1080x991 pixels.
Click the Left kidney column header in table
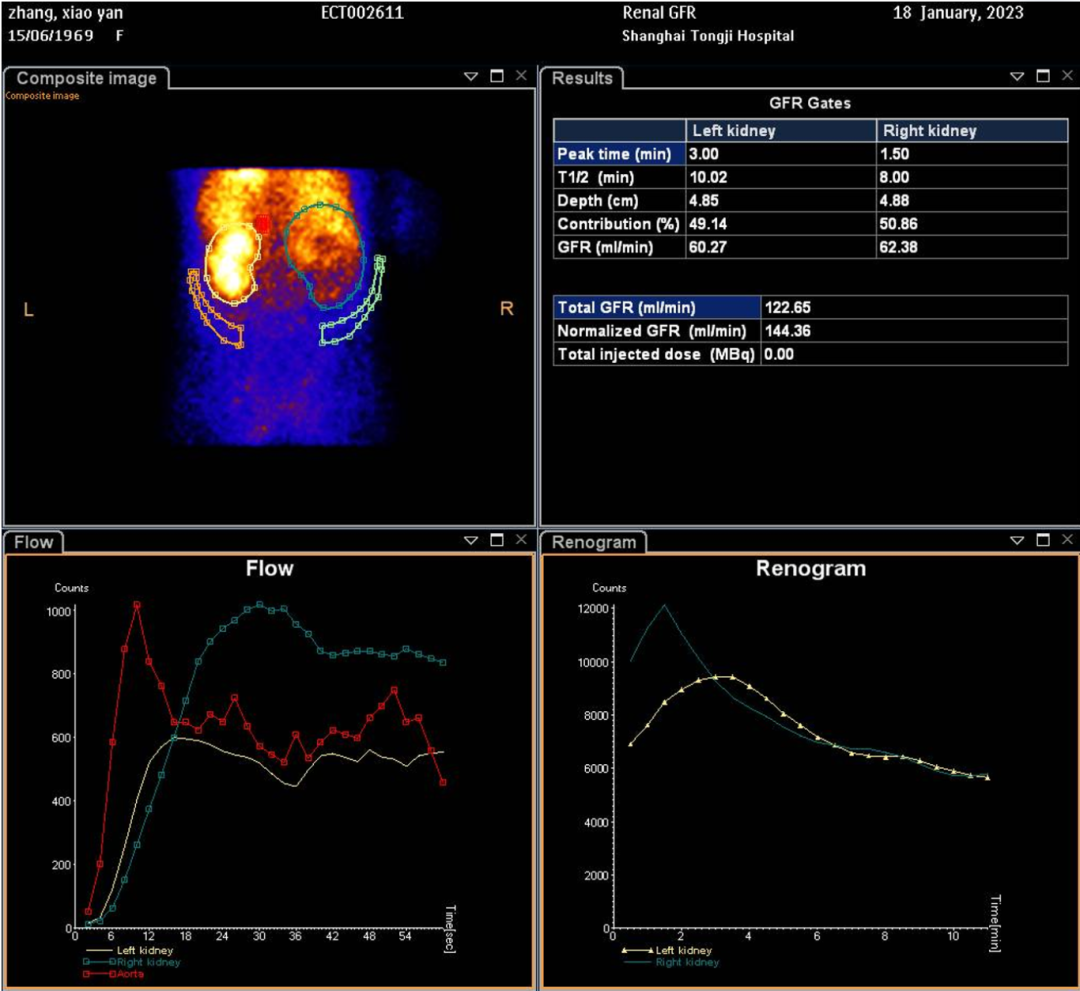coord(781,131)
